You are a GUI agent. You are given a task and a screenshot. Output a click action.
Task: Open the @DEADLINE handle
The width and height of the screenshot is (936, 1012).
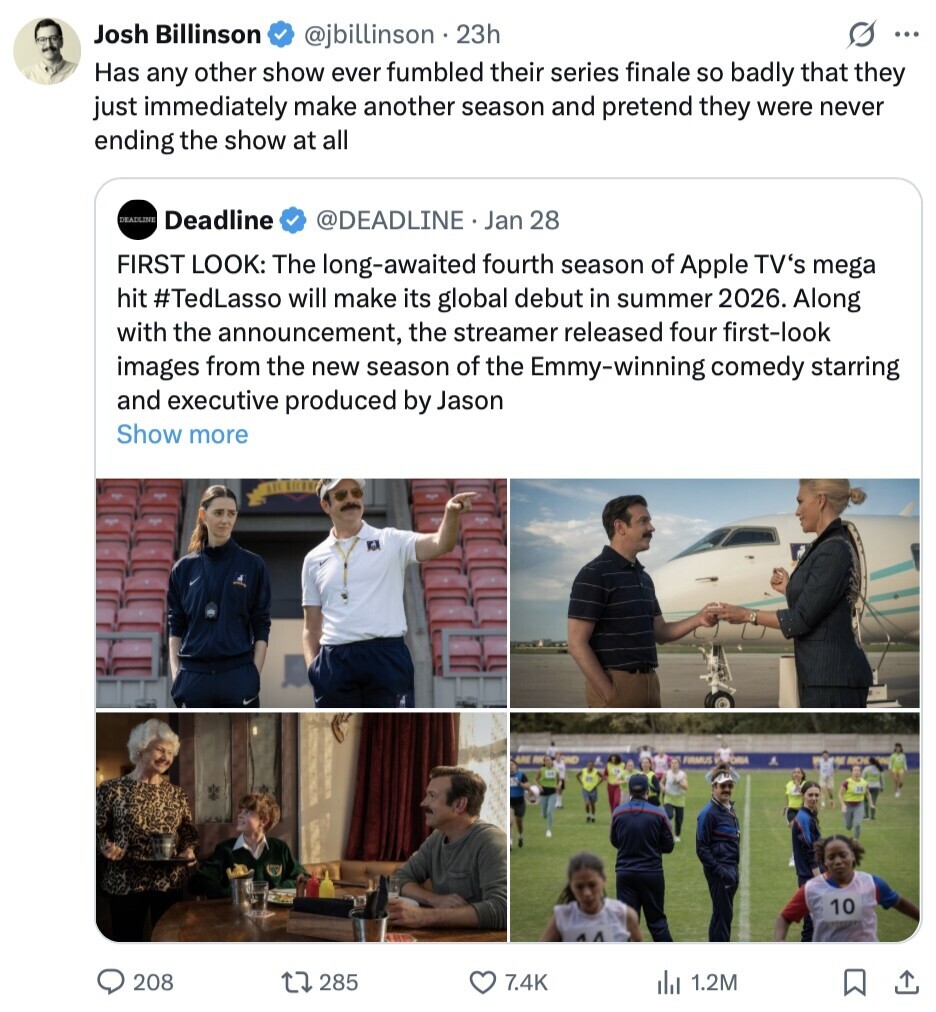389,220
